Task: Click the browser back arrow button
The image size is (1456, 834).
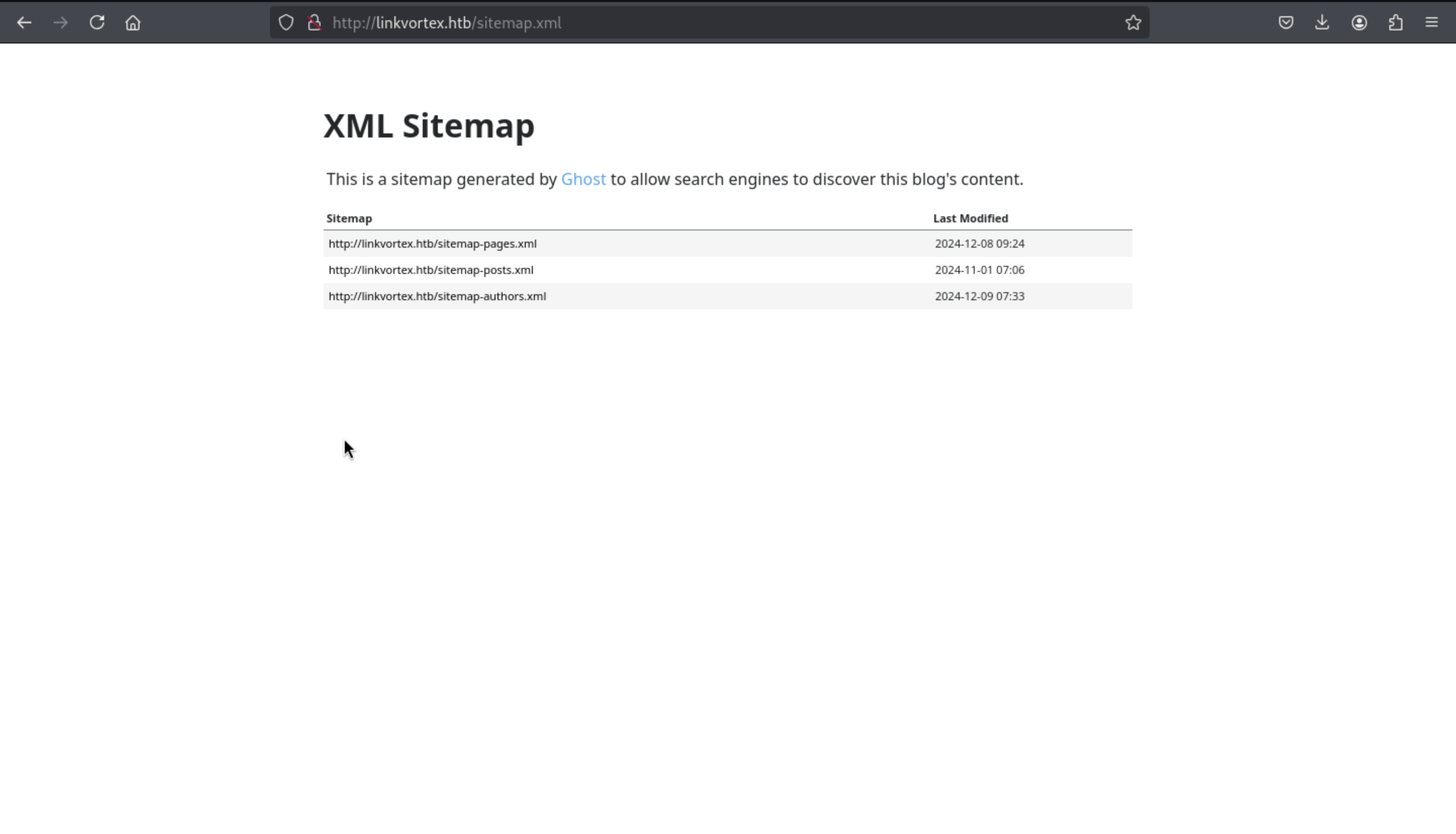Action: [x=24, y=23]
